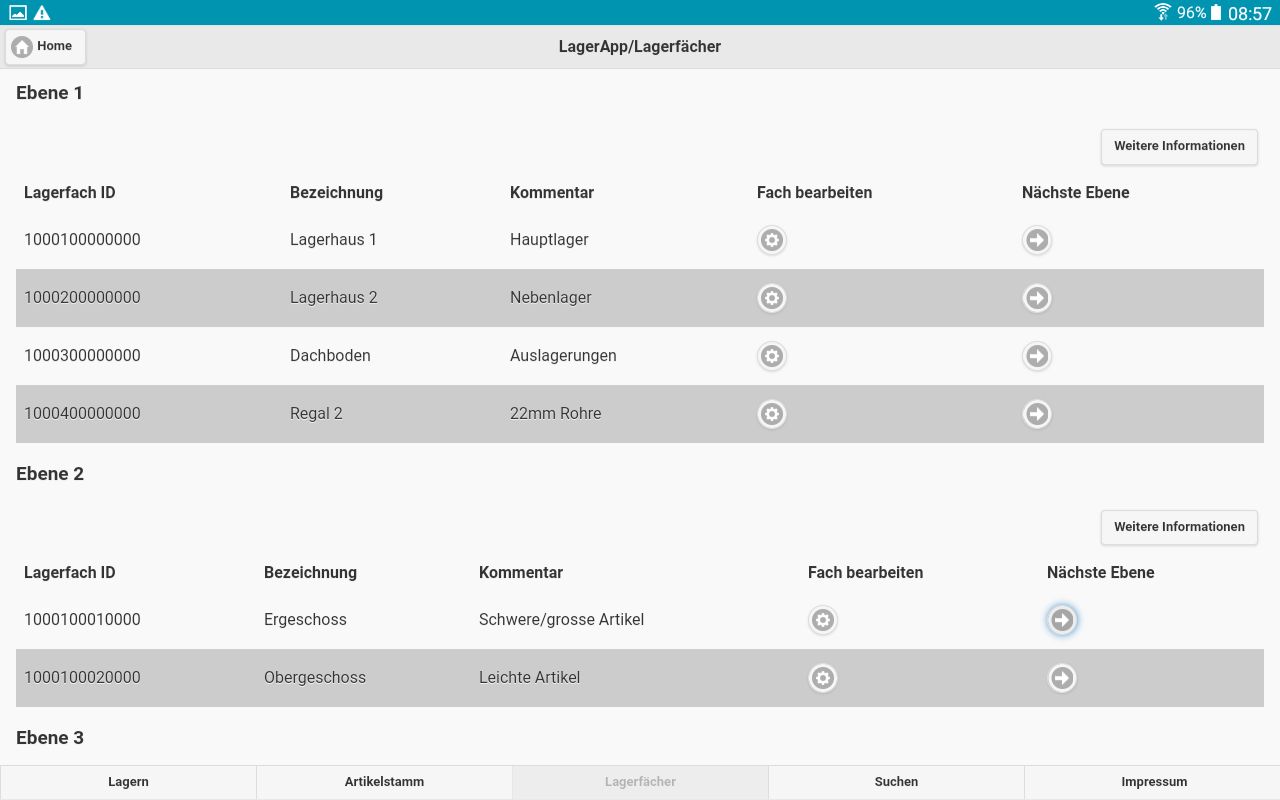Screen dimensions: 1280x800
Task: Go to next level of Ergeschoss
Action: coord(1062,620)
